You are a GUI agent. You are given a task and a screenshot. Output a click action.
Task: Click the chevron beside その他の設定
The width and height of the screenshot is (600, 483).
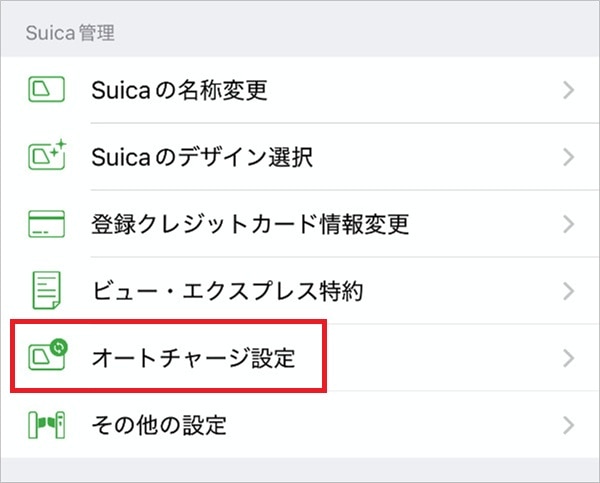[x=569, y=424]
